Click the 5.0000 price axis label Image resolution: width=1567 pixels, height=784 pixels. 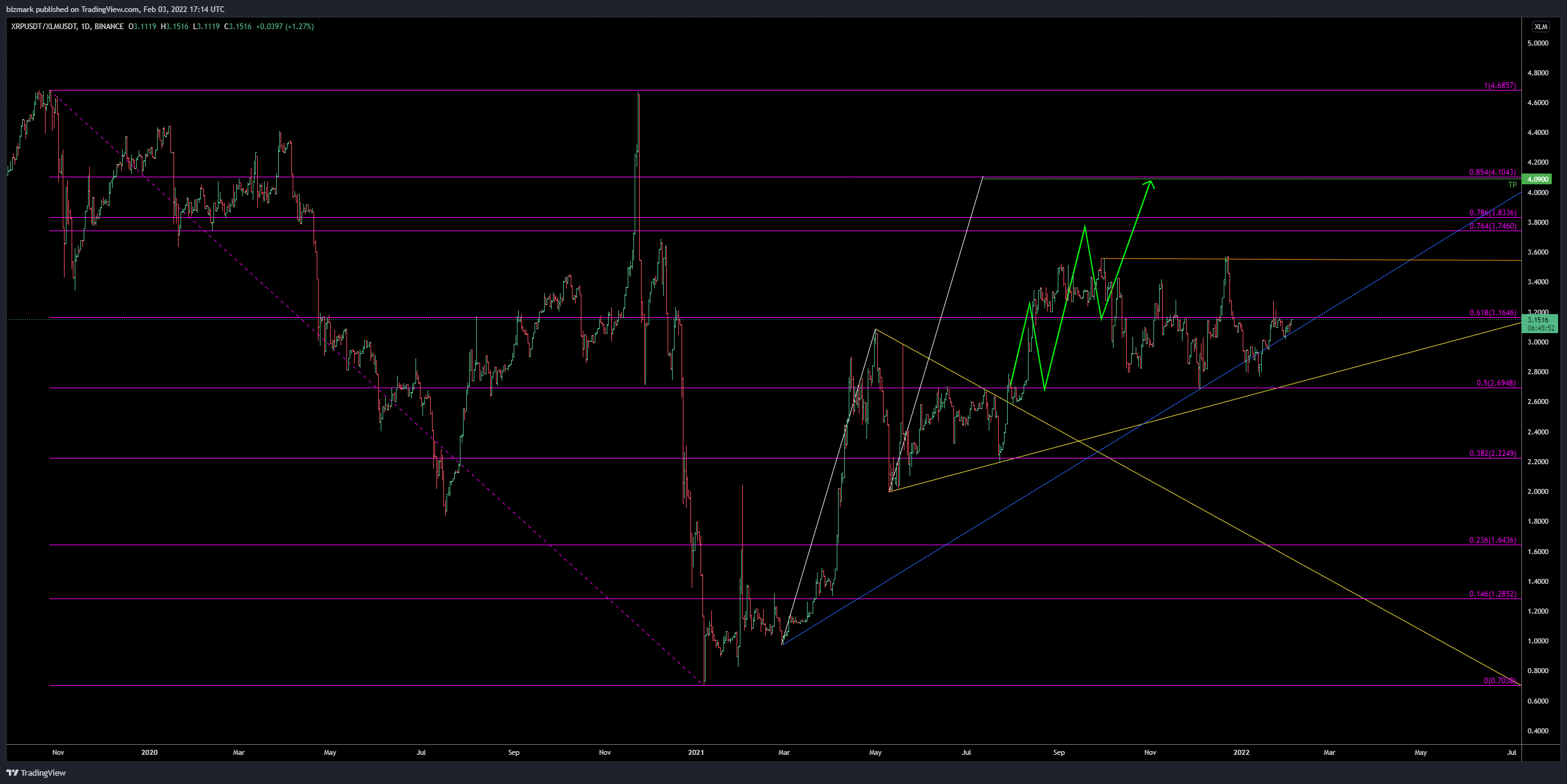click(x=1538, y=43)
